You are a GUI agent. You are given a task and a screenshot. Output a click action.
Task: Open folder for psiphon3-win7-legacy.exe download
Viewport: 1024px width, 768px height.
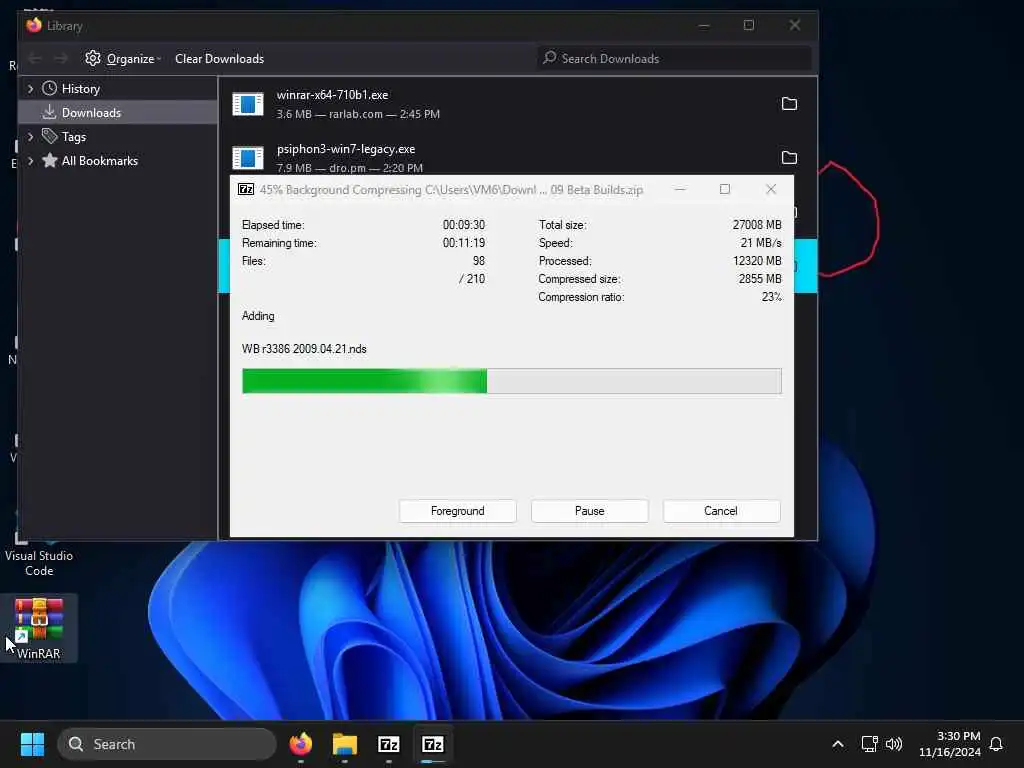click(x=789, y=157)
